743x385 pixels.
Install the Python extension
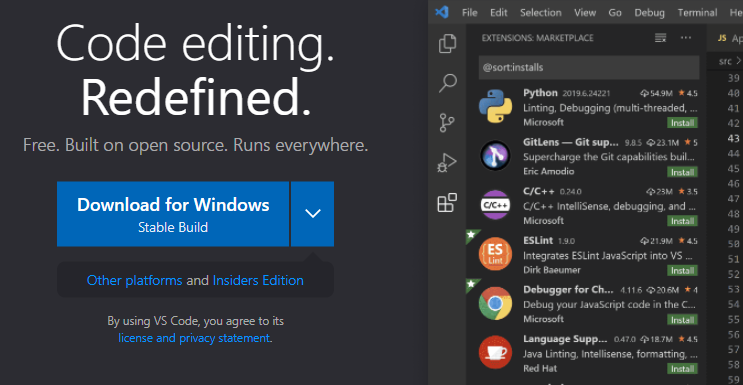[682, 123]
